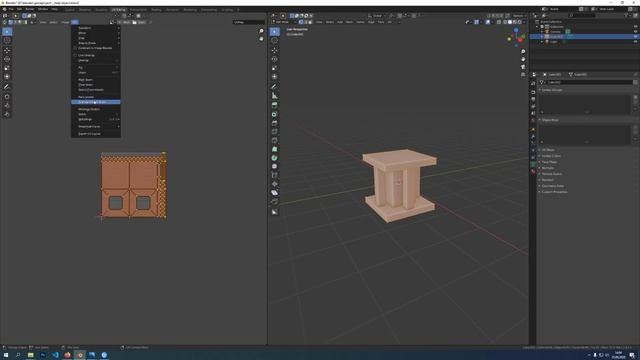Open File Explorer from the taskbar
This screenshot has height=360, width=640.
[30, 355]
